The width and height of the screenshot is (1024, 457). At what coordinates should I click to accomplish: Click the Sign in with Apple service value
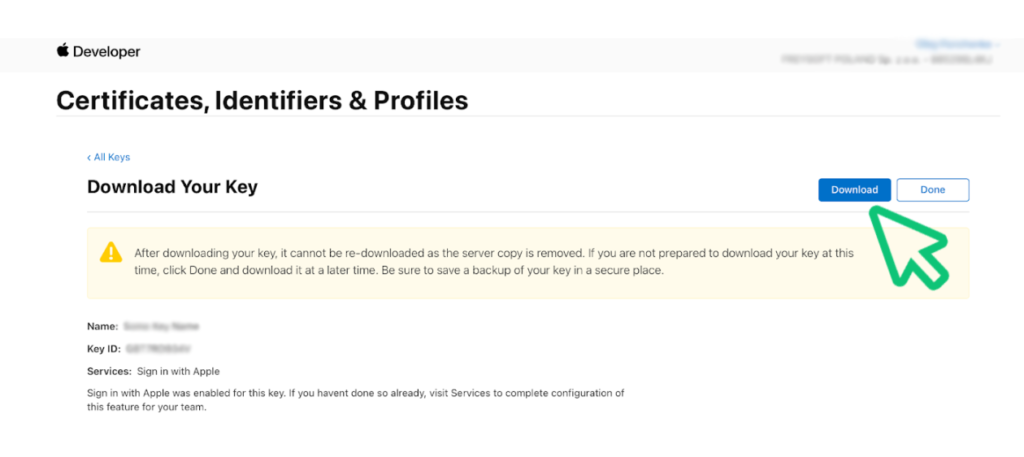tap(178, 371)
